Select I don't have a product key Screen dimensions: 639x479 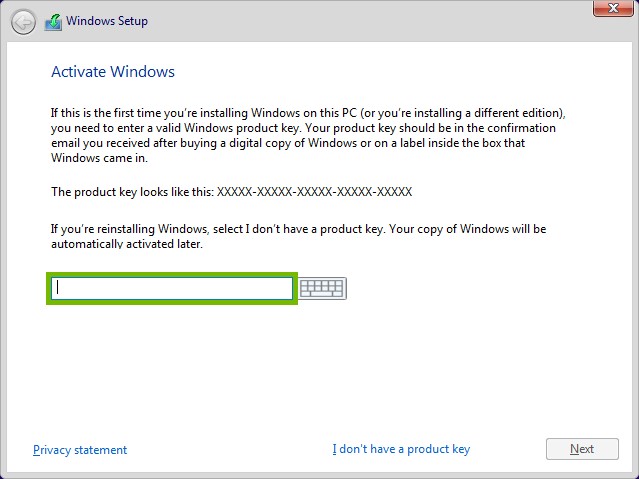401,449
